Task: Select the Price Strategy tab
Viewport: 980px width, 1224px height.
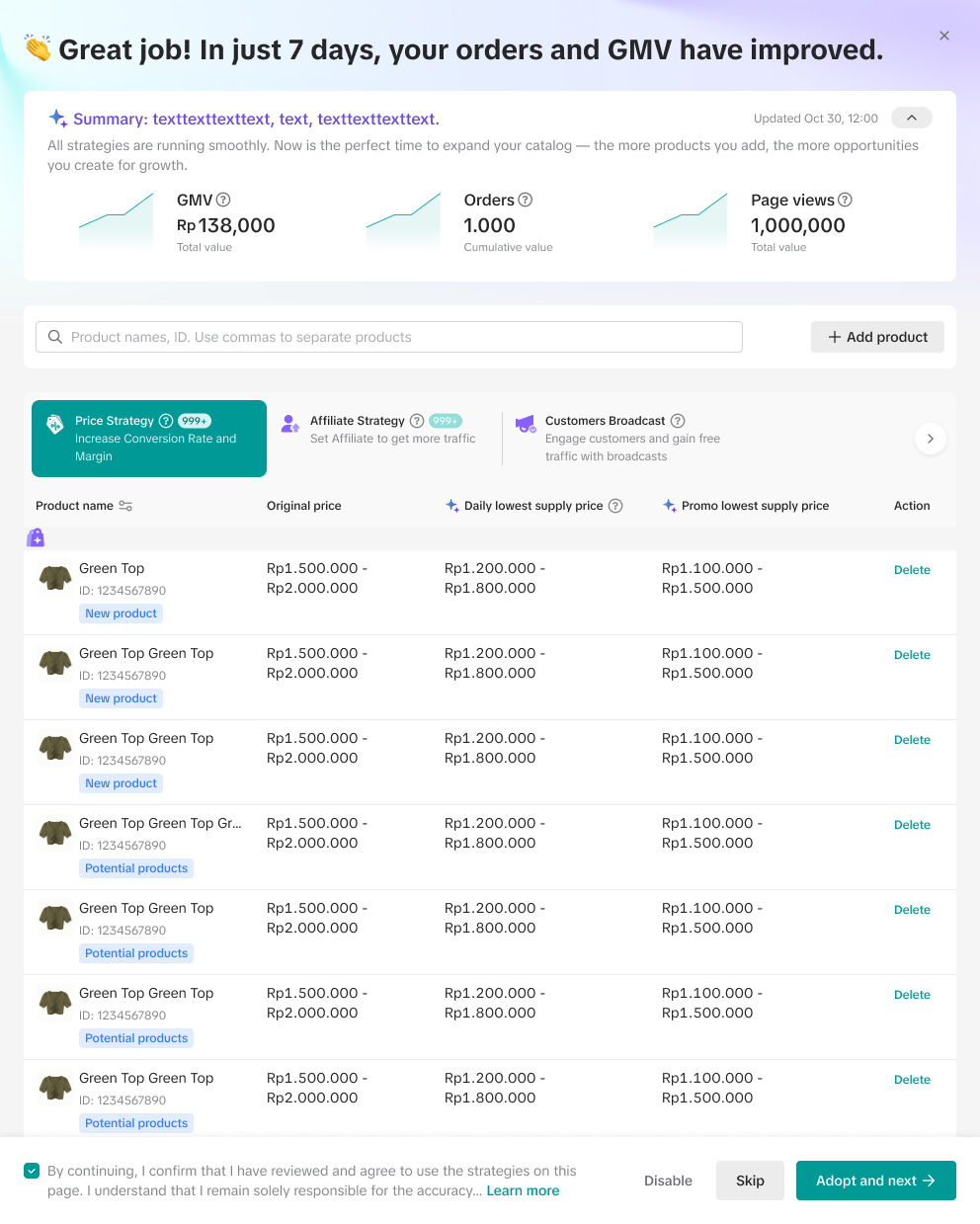Action: pyautogui.click(x=149, y=439)
